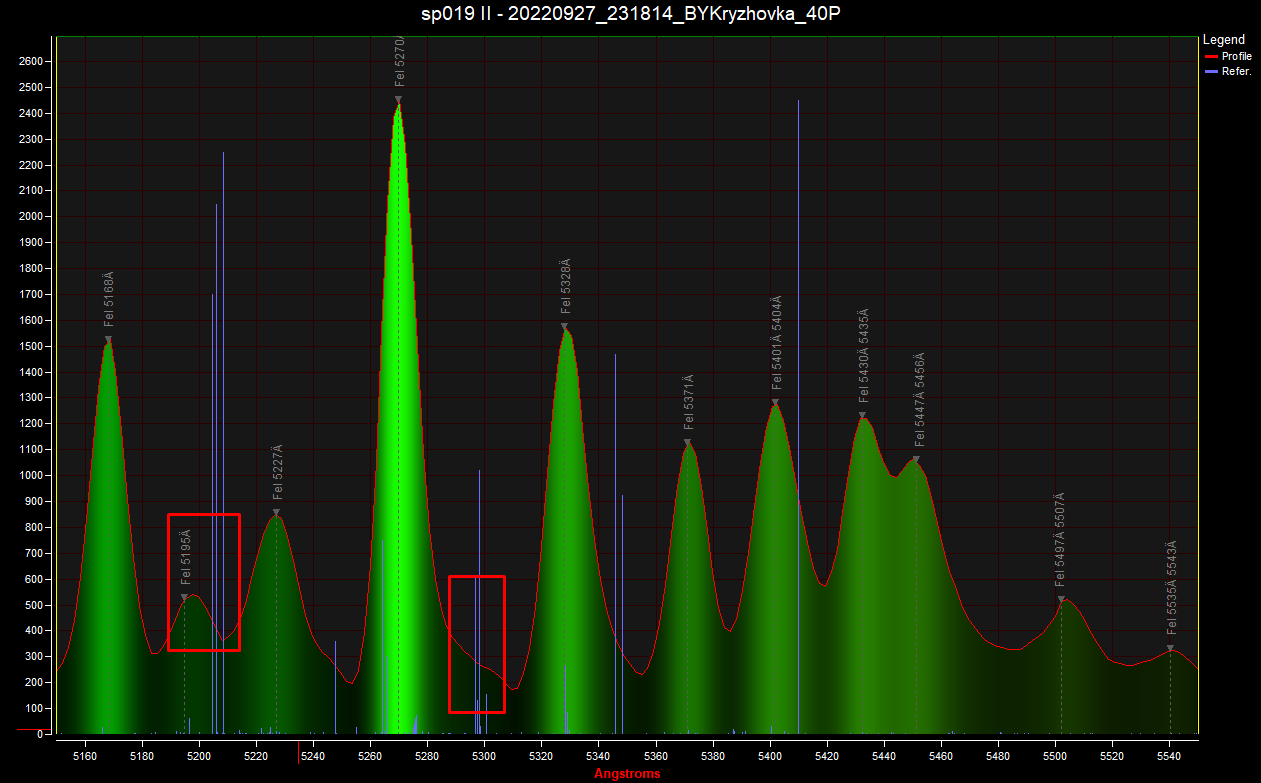Click the FeI 5535Å 5543Å peak marker
This screenshot has height=783, width=1261.
coord(1170,649)
